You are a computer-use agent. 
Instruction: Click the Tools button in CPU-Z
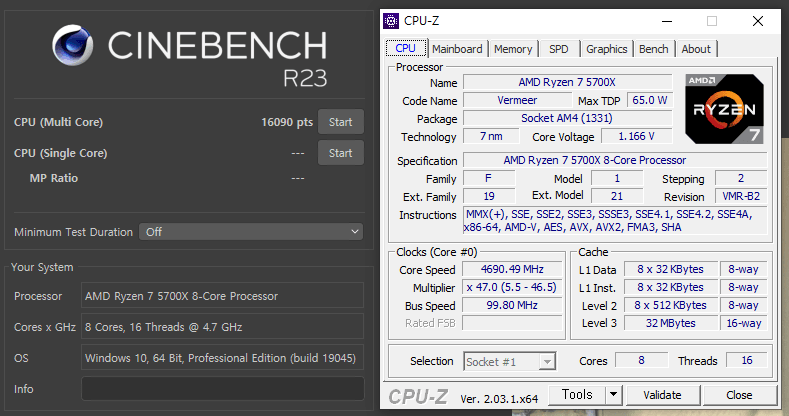coord(577,394)
